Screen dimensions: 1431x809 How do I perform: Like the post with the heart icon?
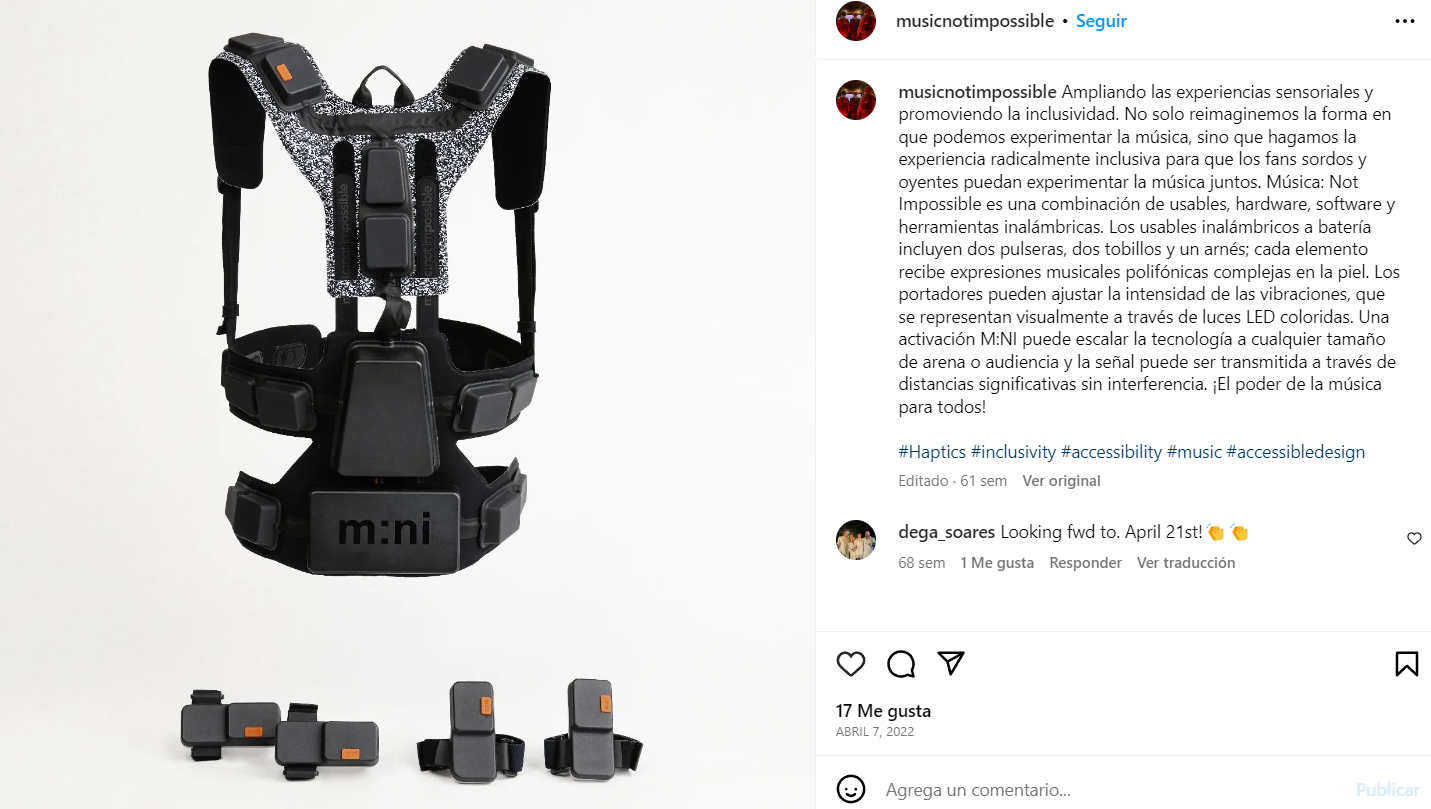851,664
